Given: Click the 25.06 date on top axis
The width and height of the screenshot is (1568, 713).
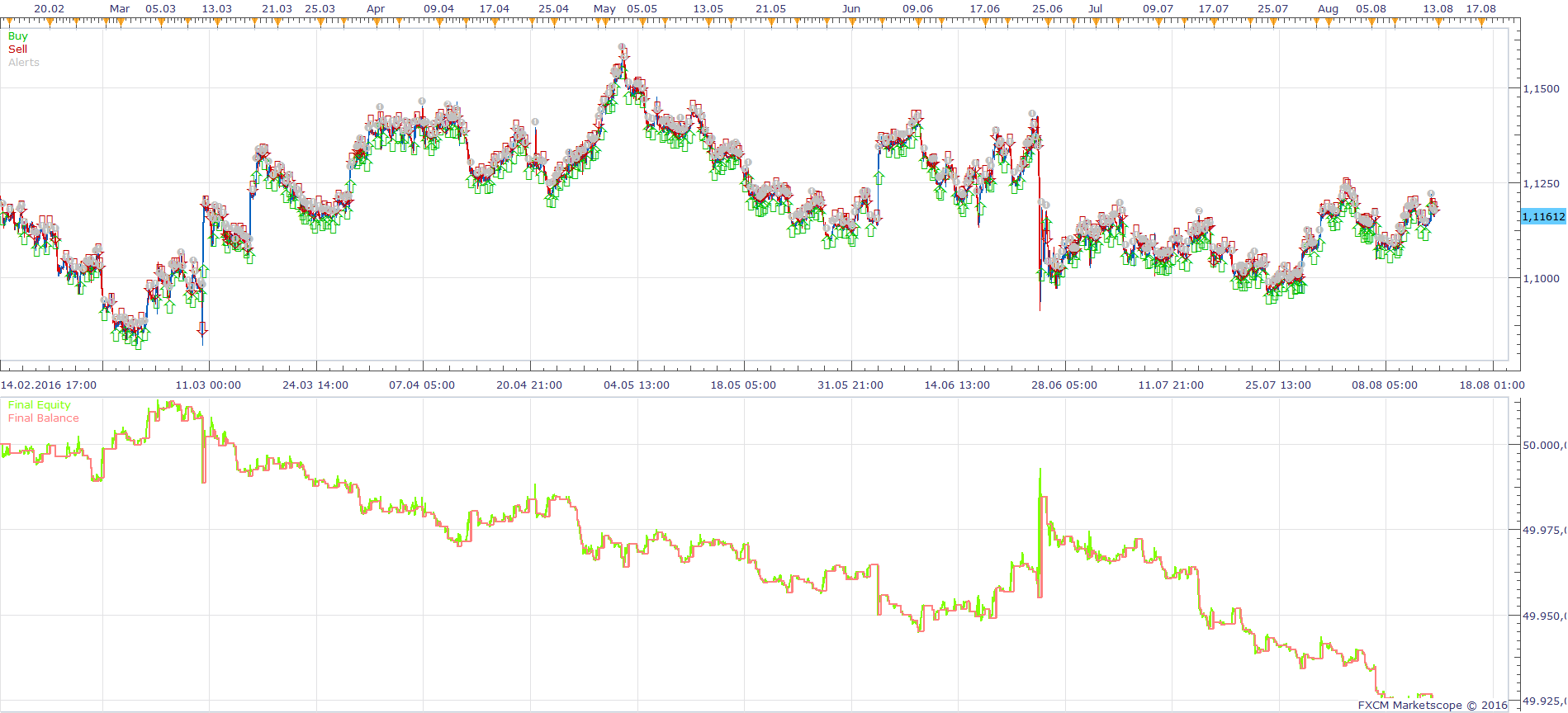Looking at the screenshot, I should click(1047, 9).
